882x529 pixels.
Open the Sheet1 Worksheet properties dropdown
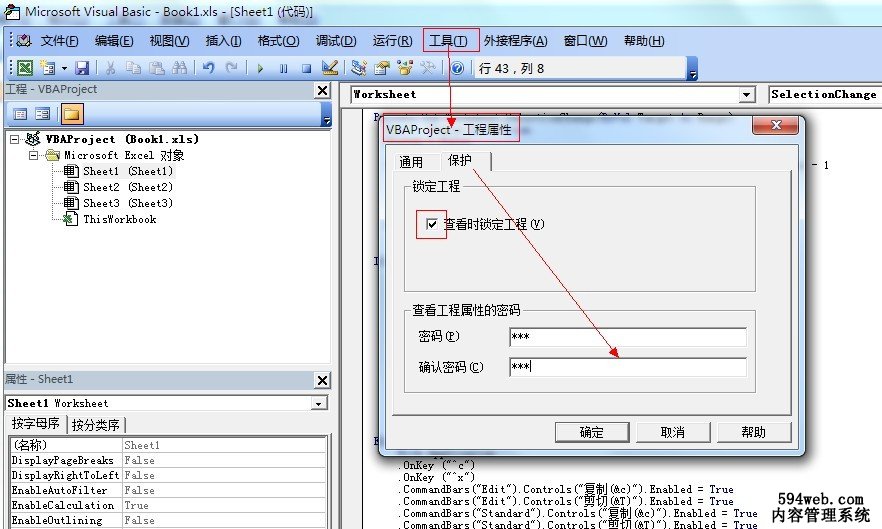(318, 403)
